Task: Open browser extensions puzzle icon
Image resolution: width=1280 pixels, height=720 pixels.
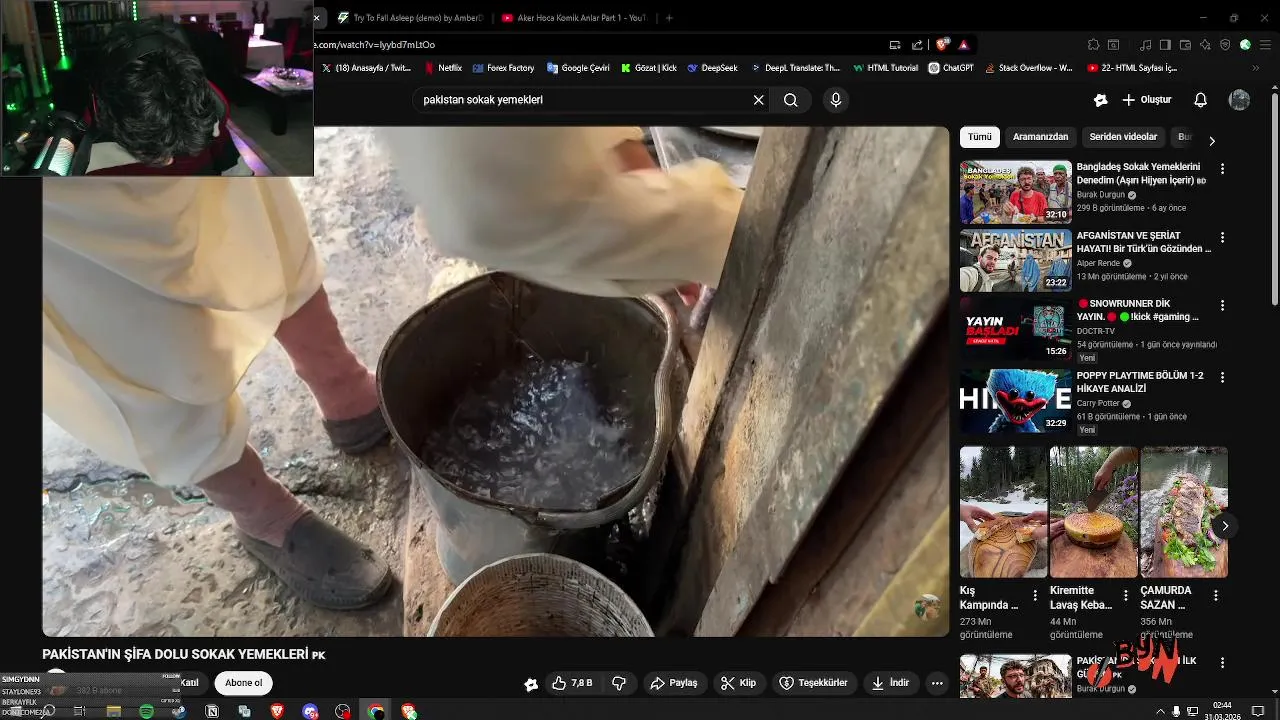Action: tap(1093, 44)
